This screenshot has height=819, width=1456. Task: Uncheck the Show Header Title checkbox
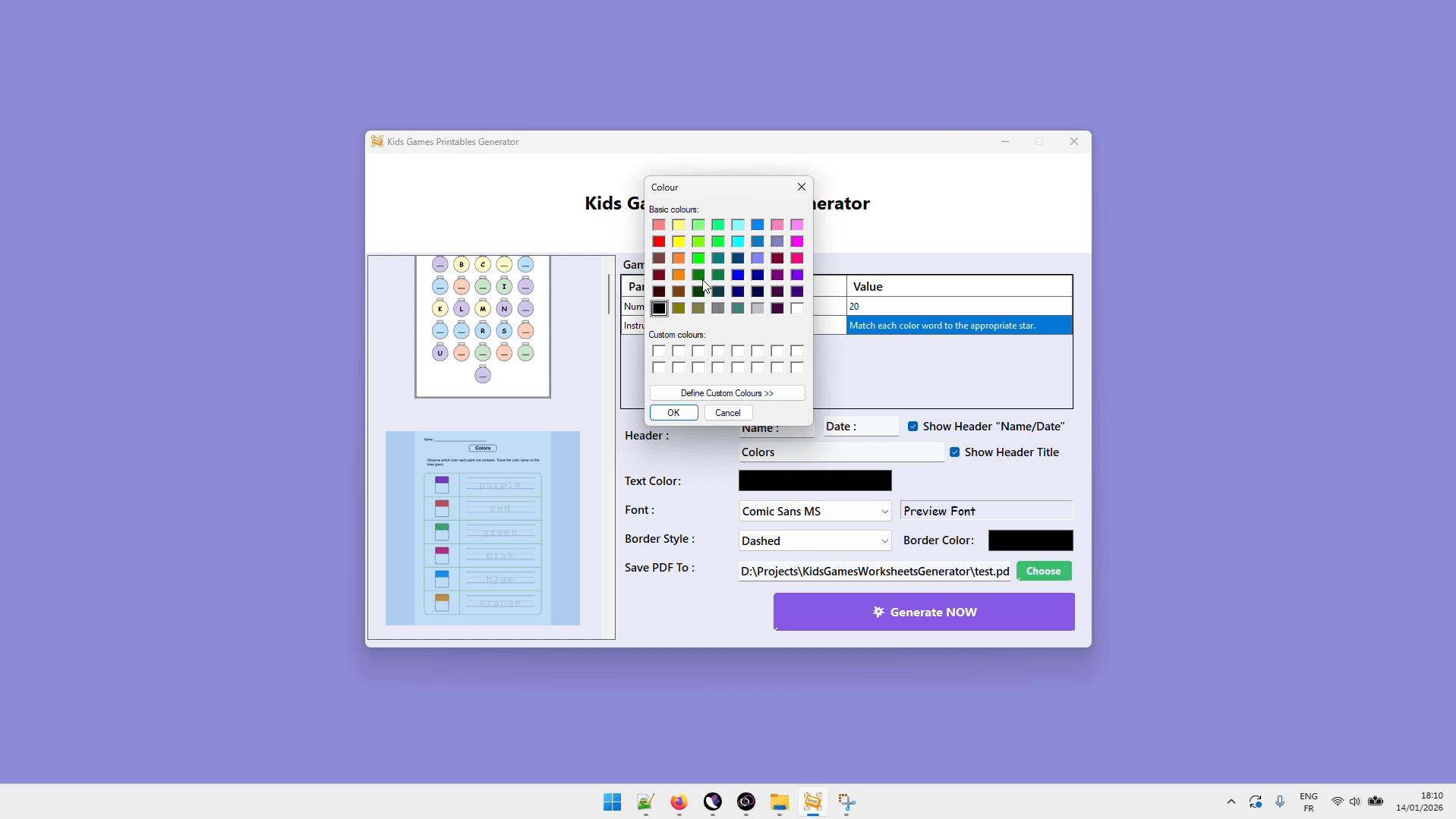pos(955,452)
